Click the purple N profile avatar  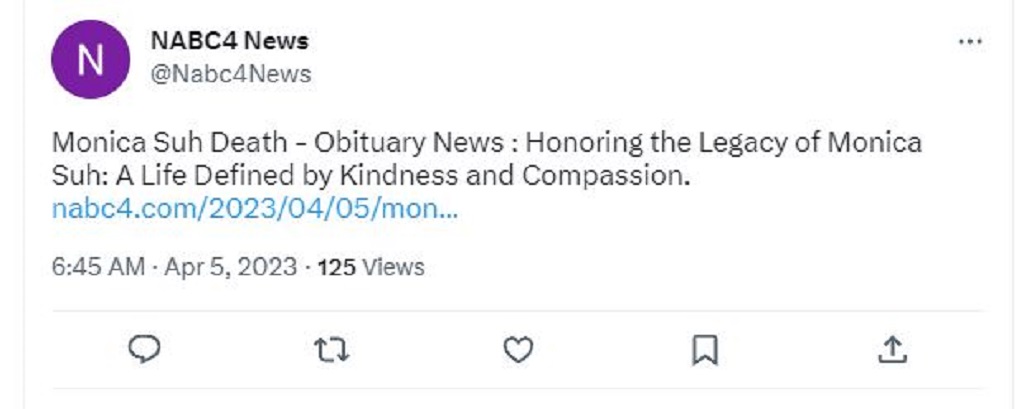90,59
